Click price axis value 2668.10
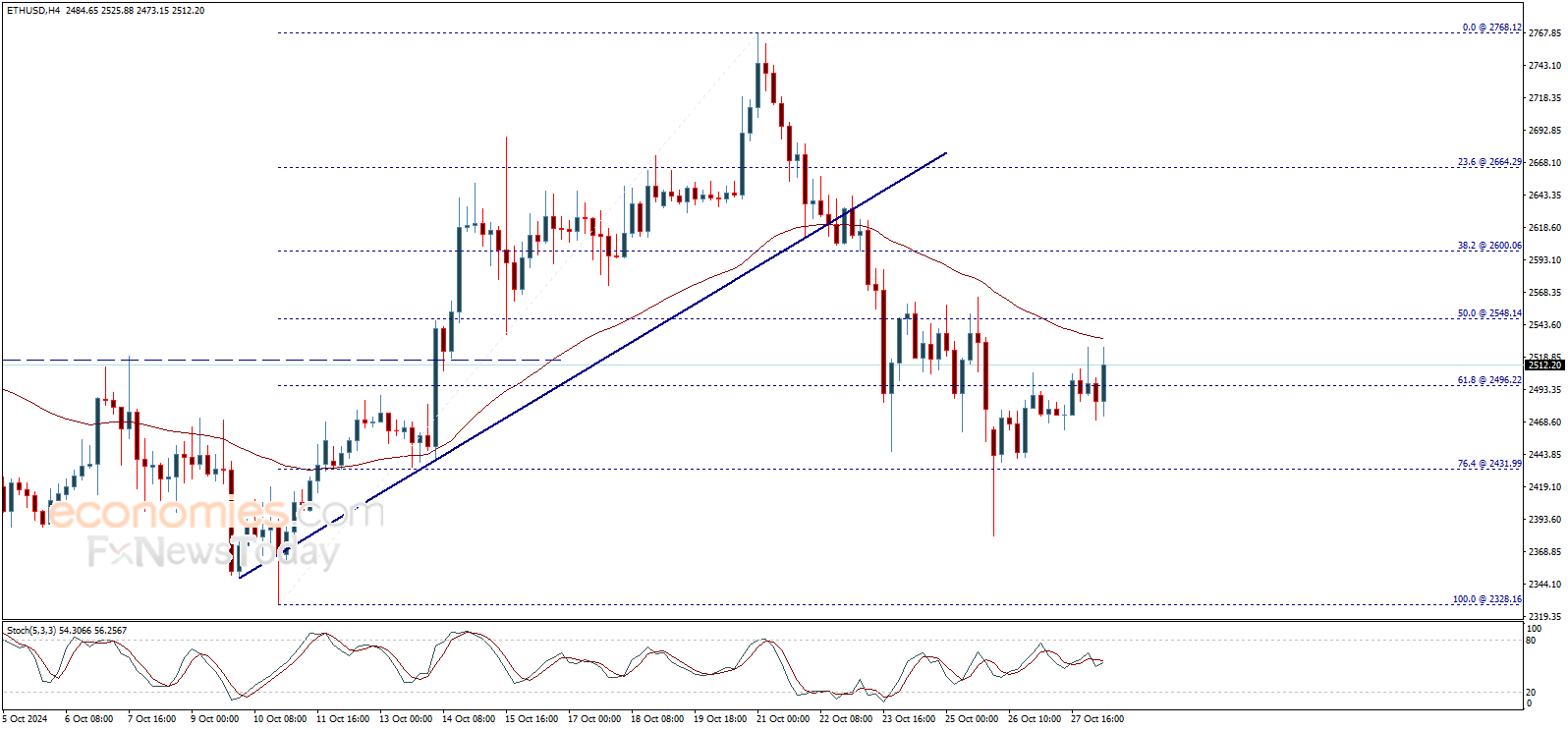 1544,163
